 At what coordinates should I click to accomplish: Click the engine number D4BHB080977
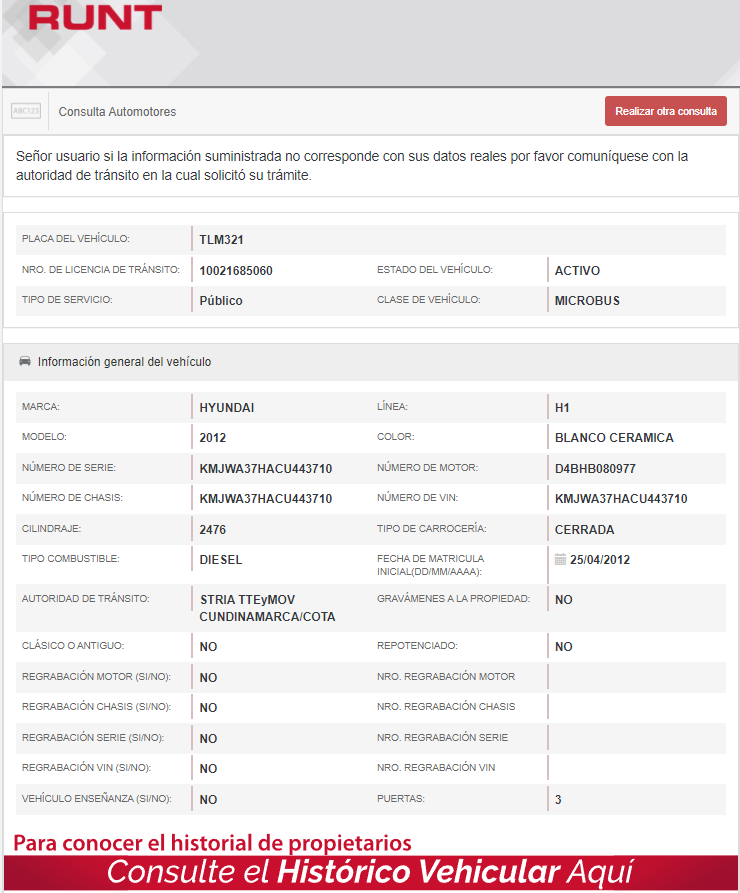click(595, 469)
